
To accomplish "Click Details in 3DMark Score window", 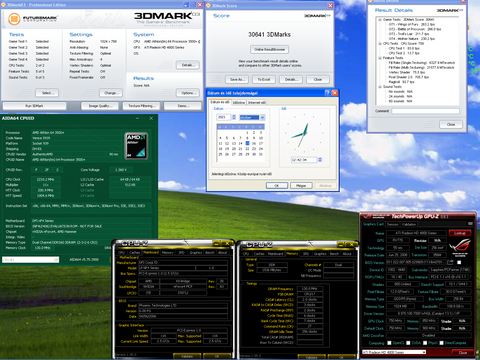I will point(291,80).
